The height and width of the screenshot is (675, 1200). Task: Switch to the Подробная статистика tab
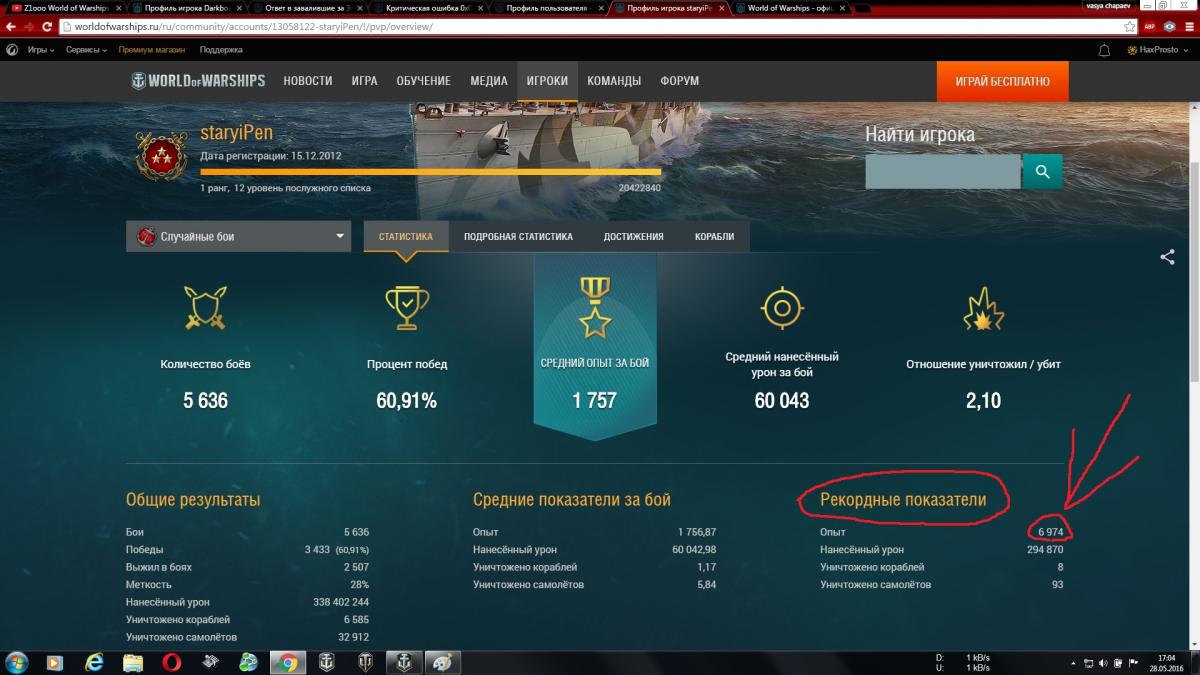pyautogui.click(x=518, y=237)
